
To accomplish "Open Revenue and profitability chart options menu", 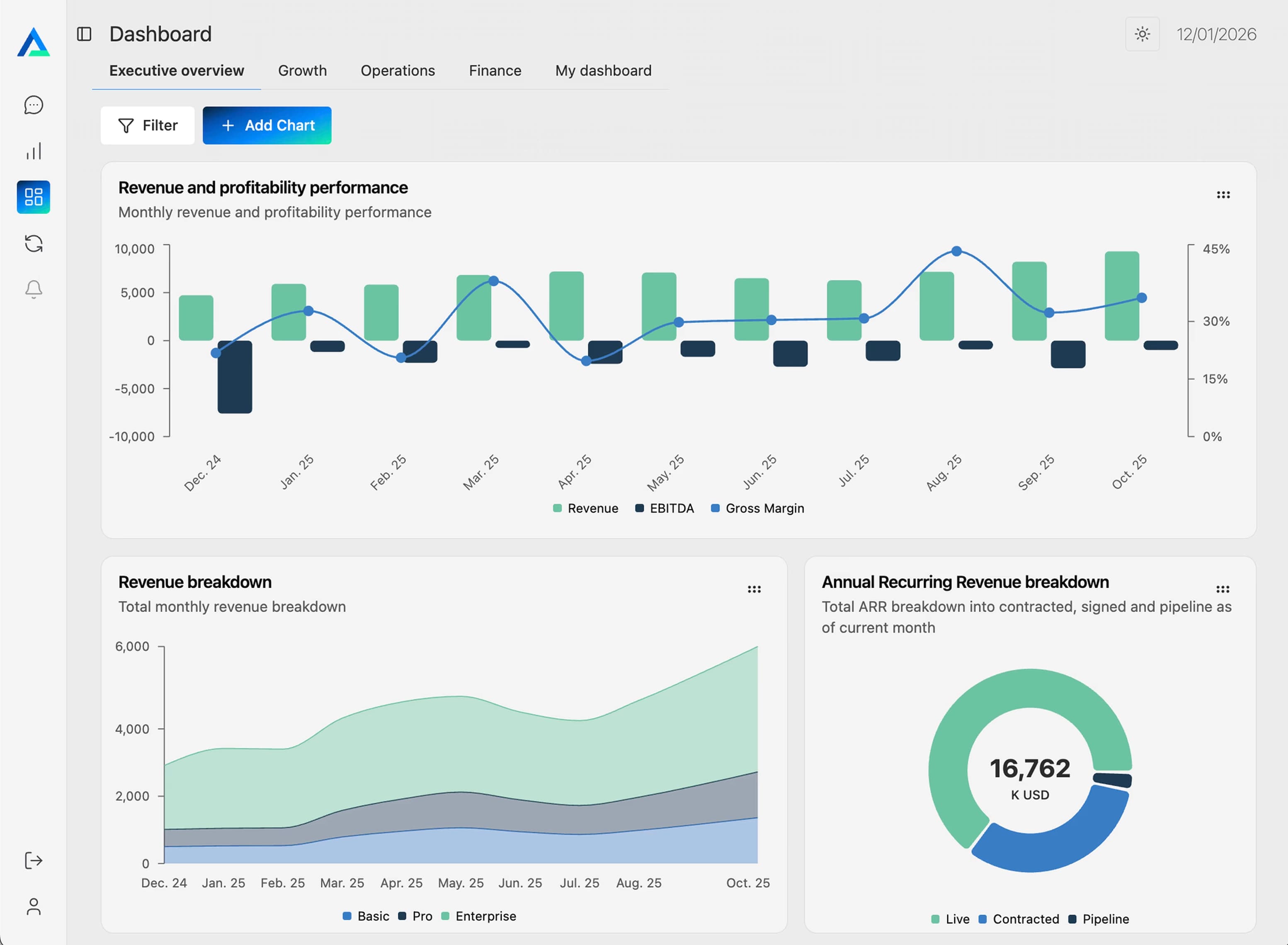I will (1223, 195).
